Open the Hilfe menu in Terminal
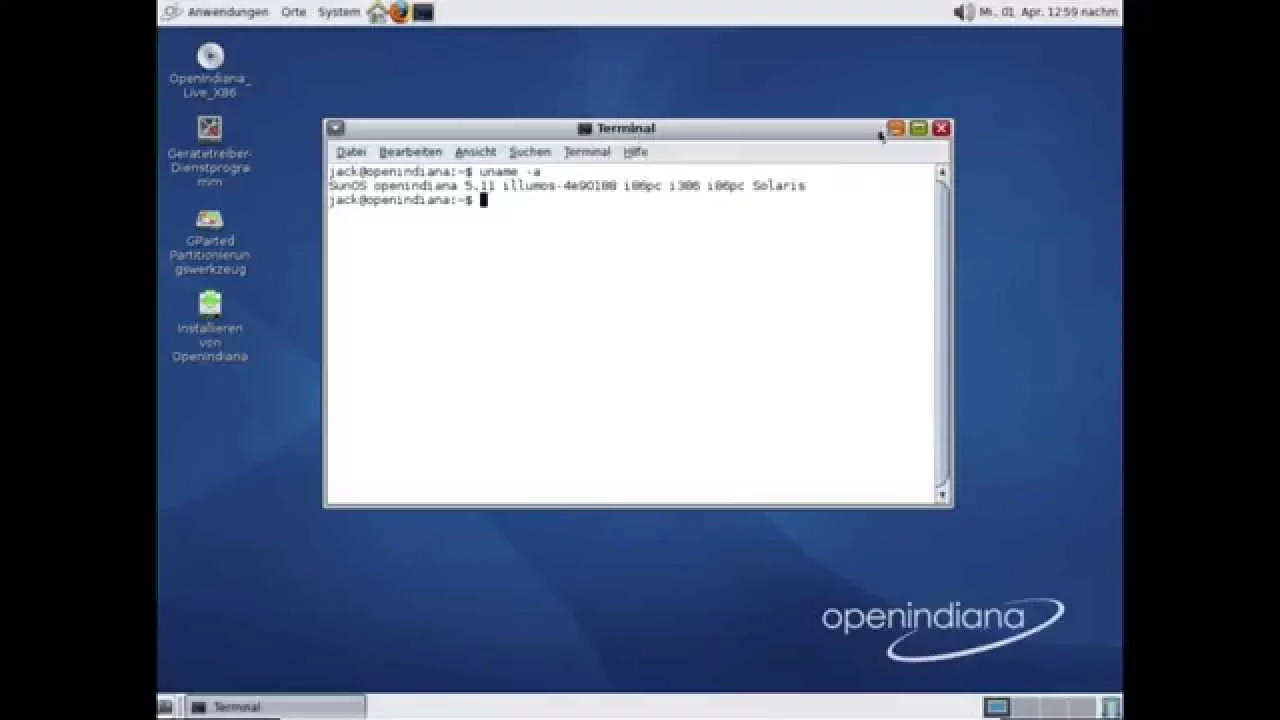The height and width of the screenshot is (720, 1280). point(636,152)
